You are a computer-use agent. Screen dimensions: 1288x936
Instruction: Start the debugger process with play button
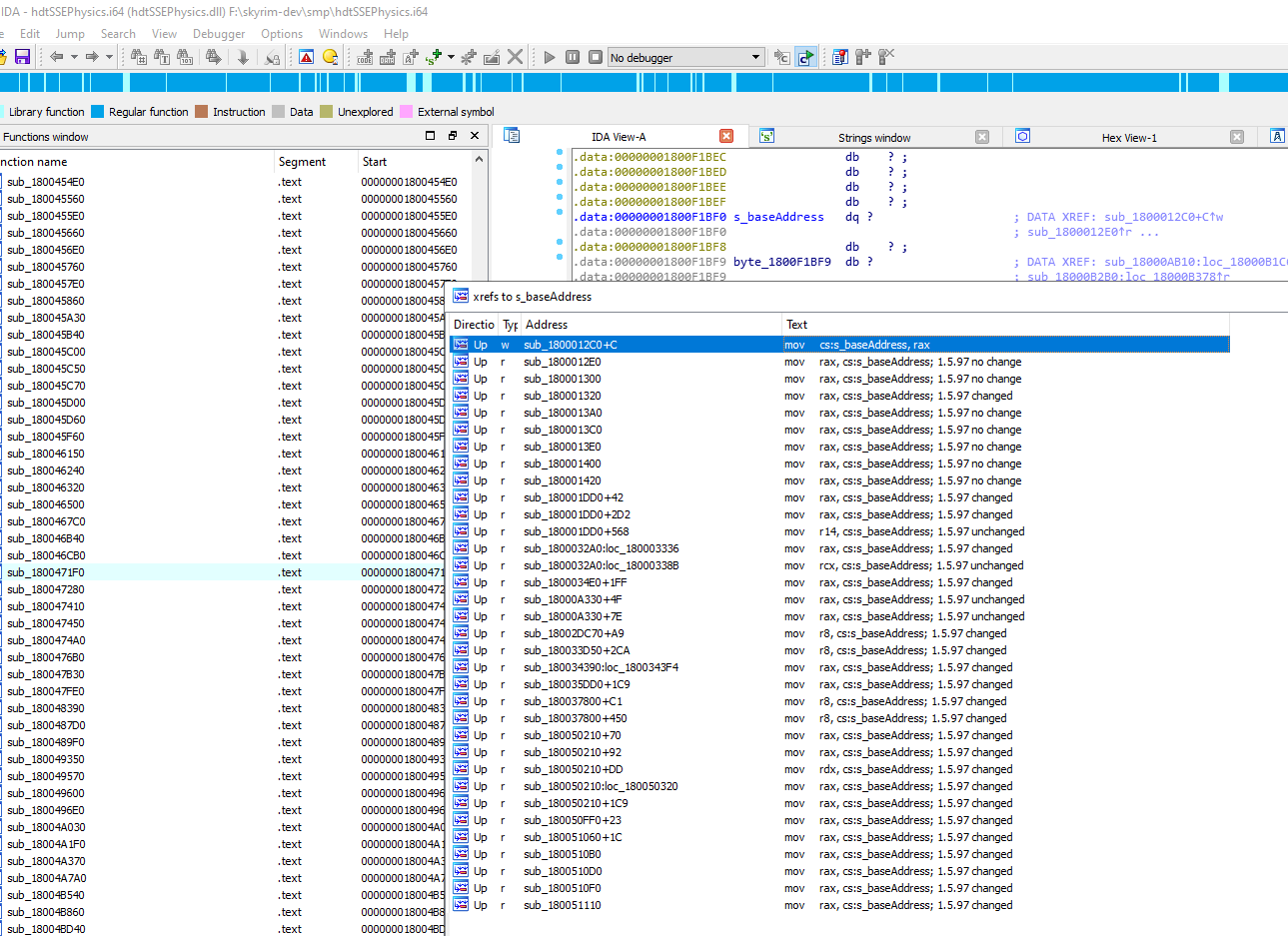550,57
